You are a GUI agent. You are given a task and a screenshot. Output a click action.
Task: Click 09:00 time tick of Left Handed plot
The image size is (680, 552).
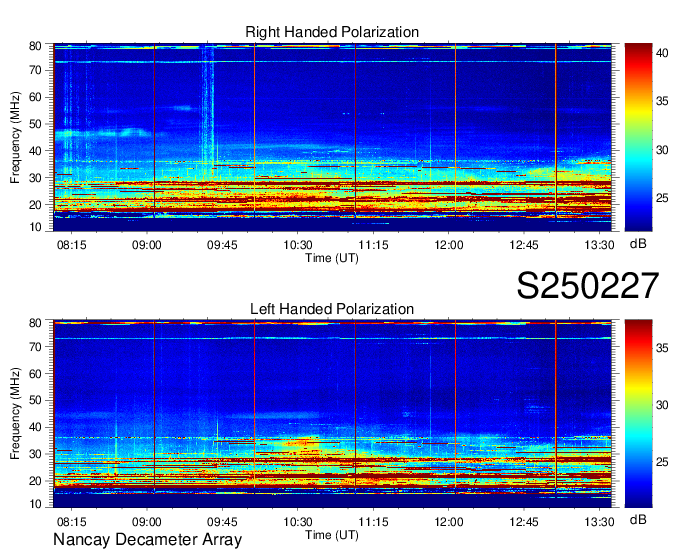(147, 522)
